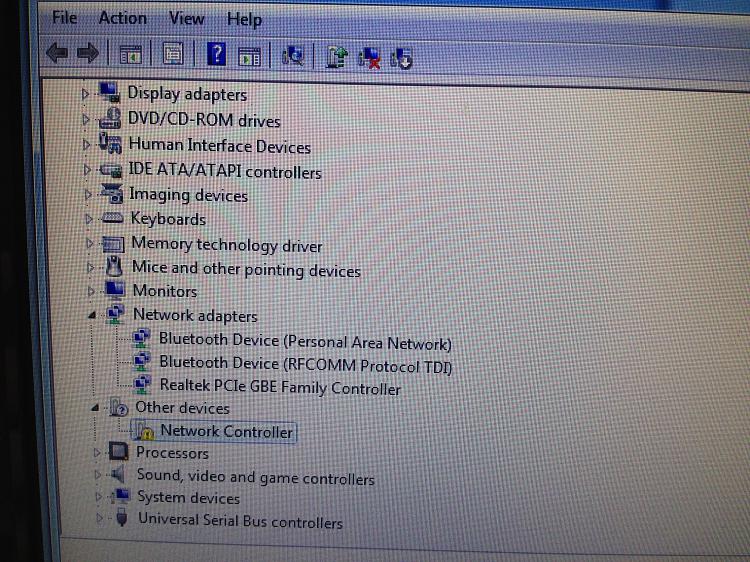Expand Sound, video and game controllers node
Screen dimensions: 750x562
click(x=98, y=474)
